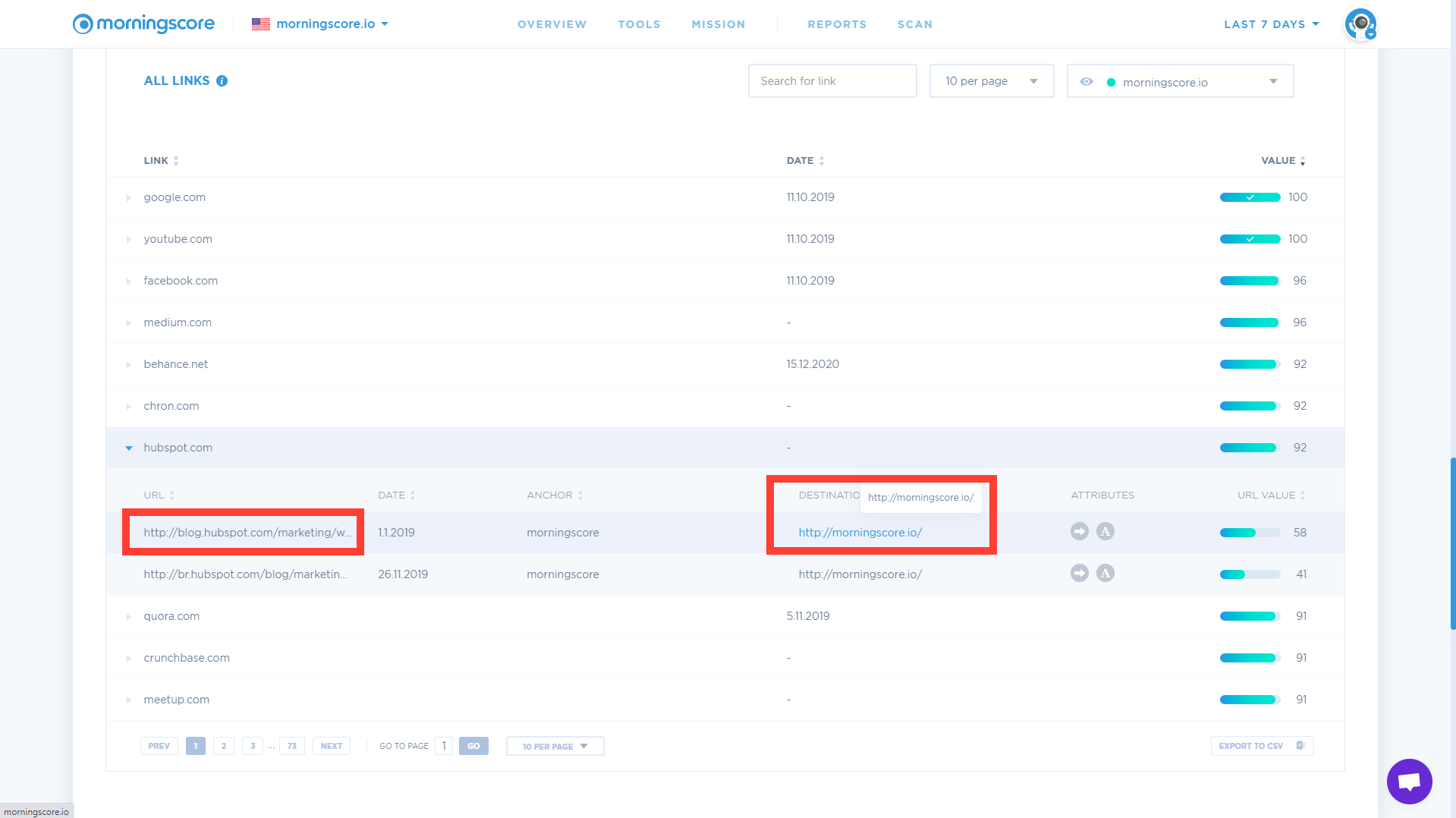The image size is (1456, 818).
Task: Click the Go To Page number field
Action: pyautogui.click(x=444, y=746)
